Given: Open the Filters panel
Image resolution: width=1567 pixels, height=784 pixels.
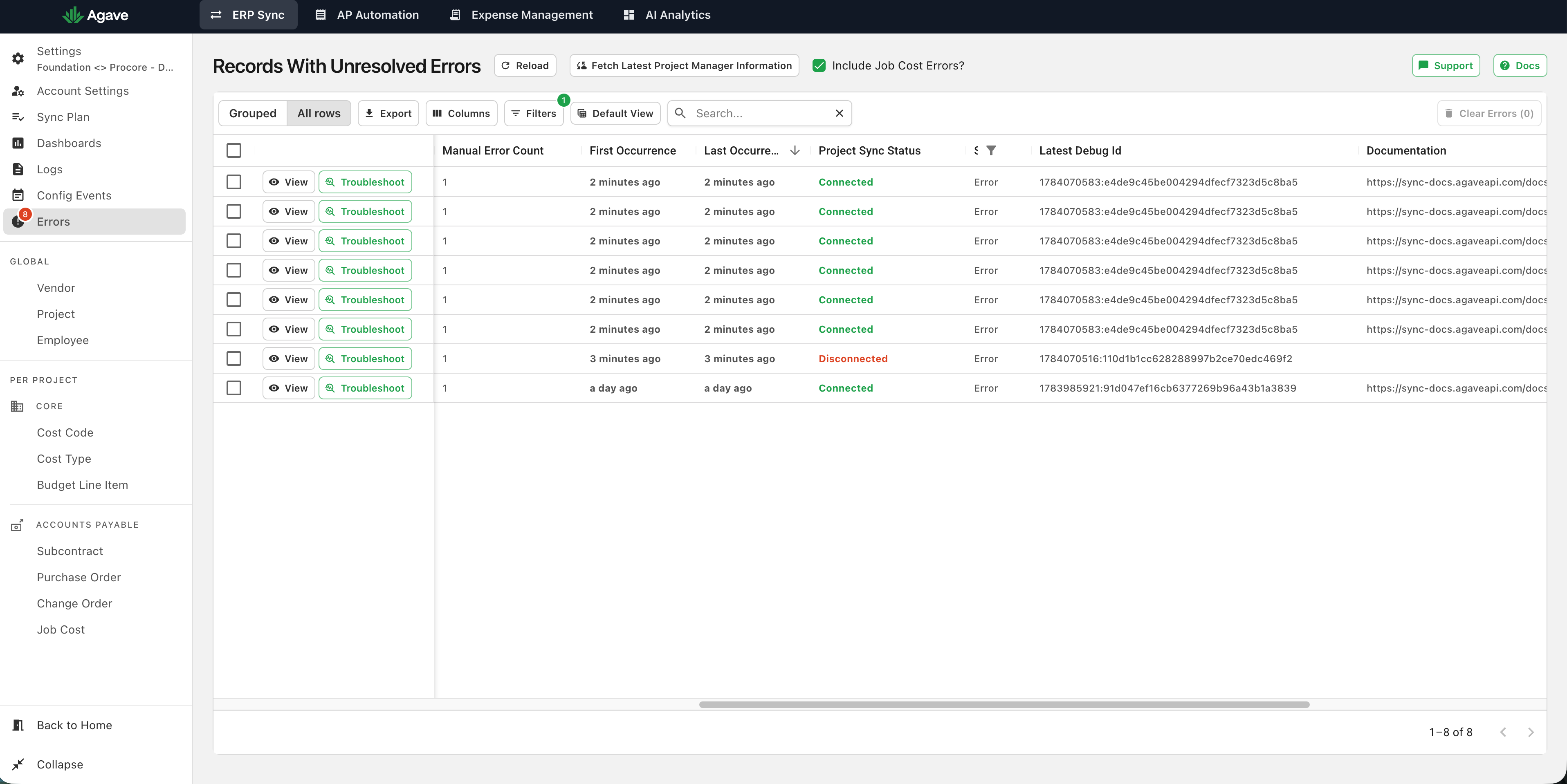Looking at the screenshot, I should coord(534,113).
